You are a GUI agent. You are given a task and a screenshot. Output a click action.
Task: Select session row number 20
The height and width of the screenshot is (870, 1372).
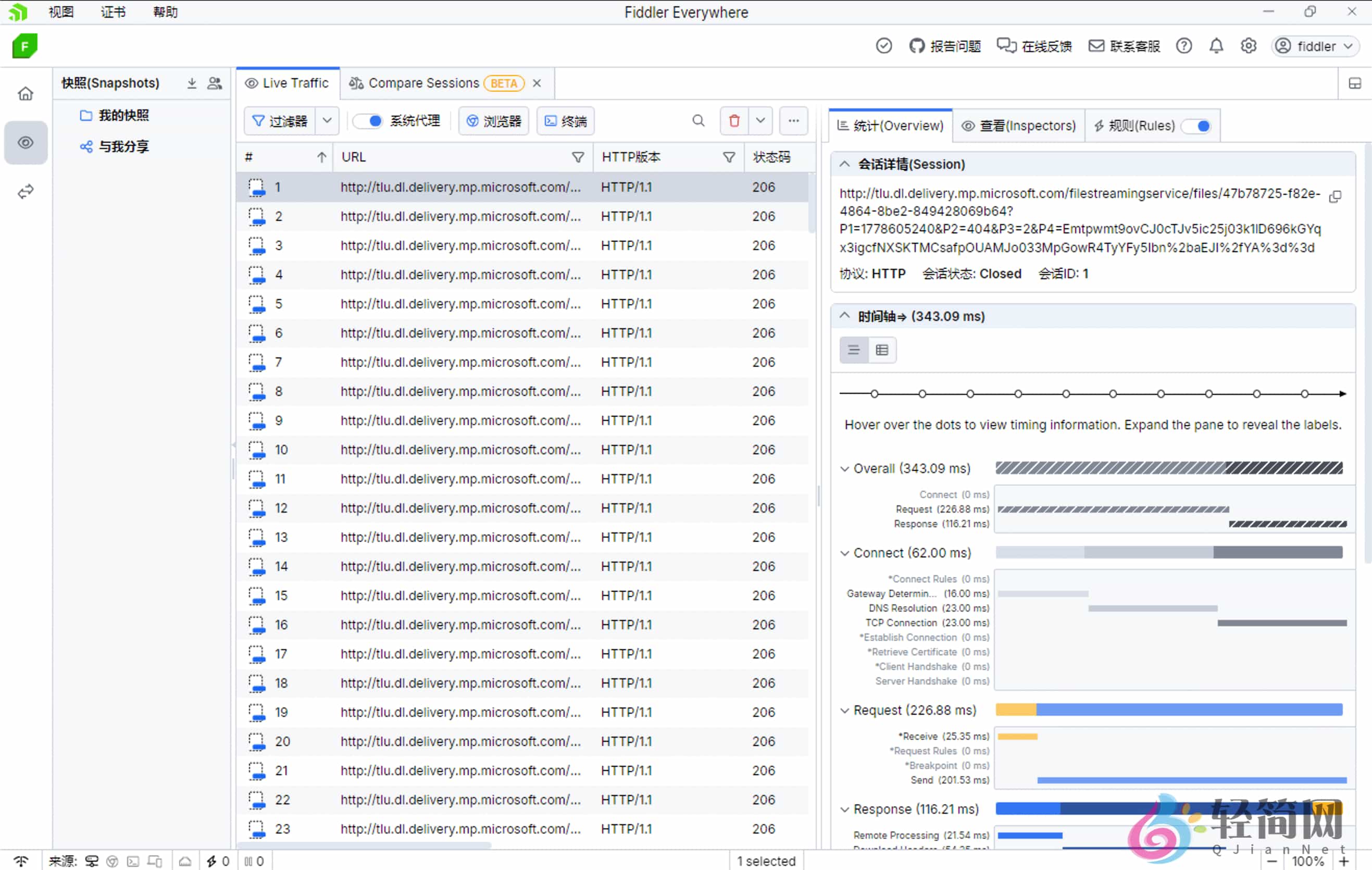522,741
